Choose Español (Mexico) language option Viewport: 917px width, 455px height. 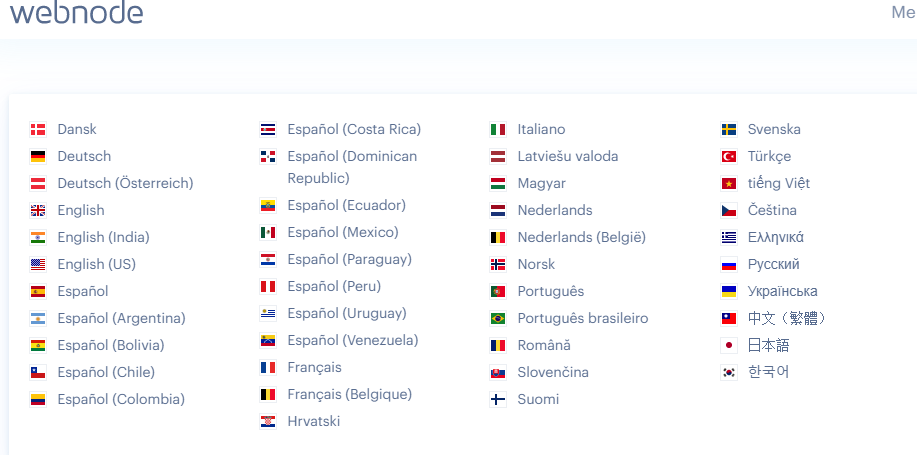(342, 232)
